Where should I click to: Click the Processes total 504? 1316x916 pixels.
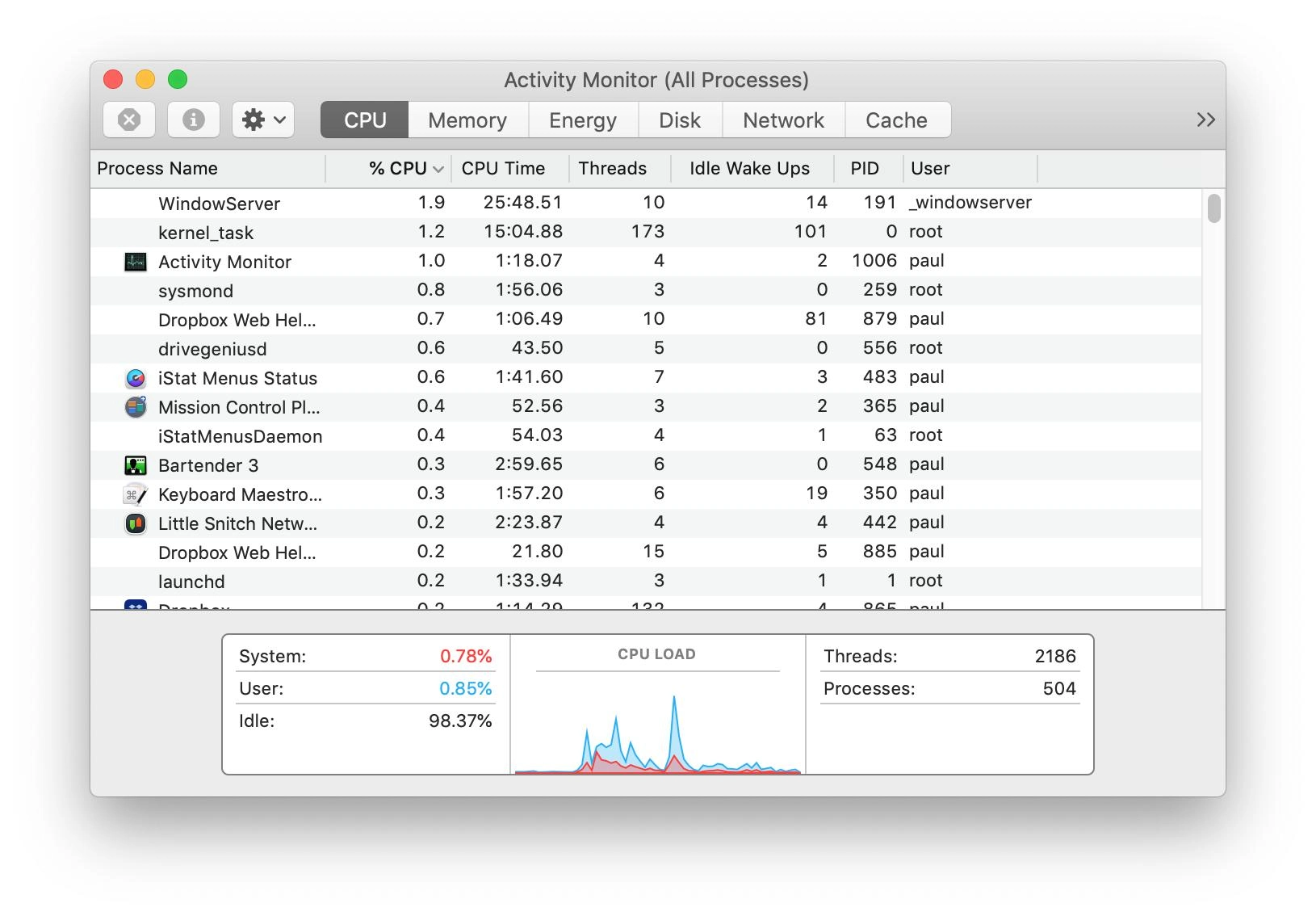tap(1059, 688)
